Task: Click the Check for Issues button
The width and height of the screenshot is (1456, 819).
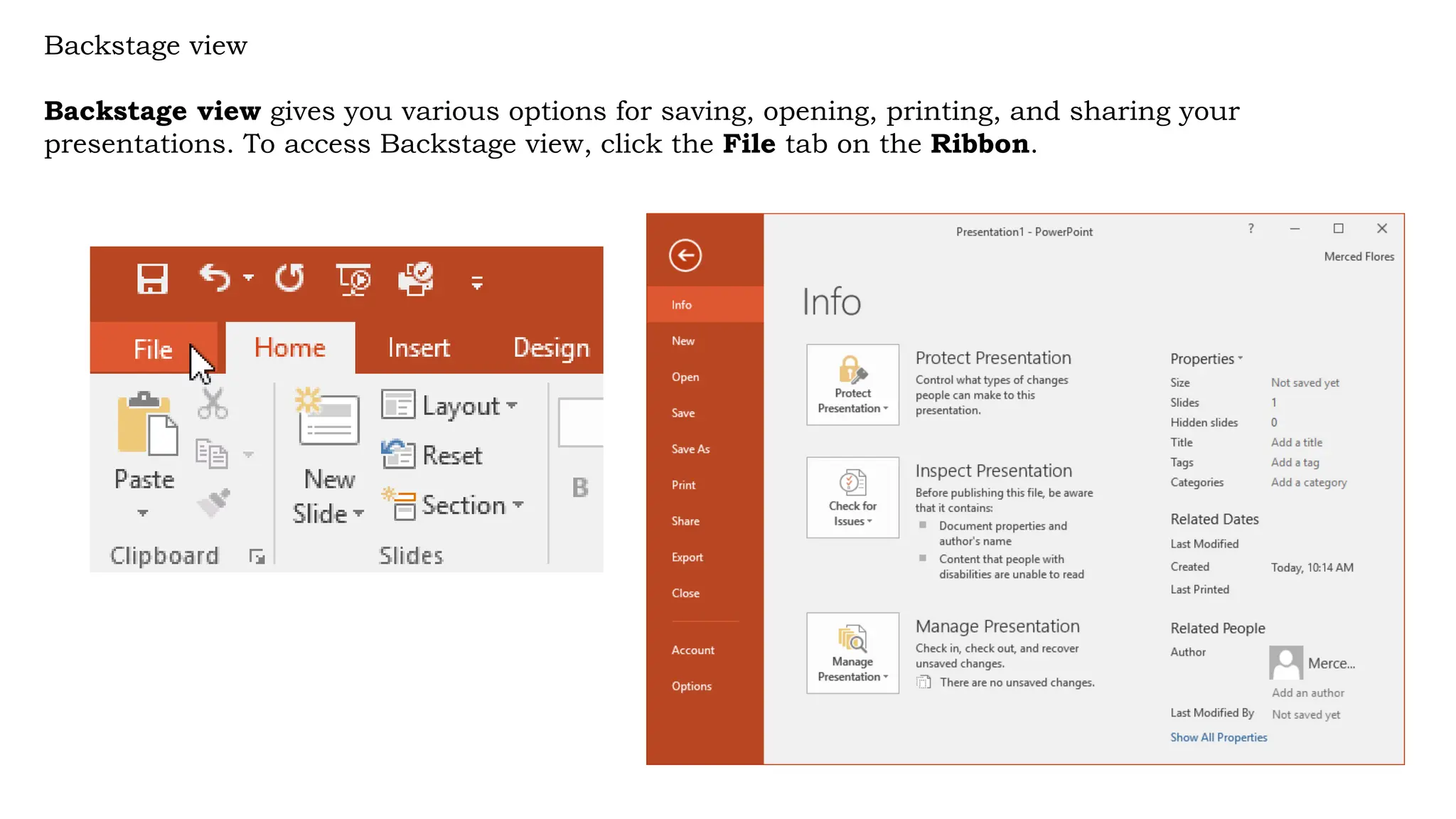Action: 852,498
